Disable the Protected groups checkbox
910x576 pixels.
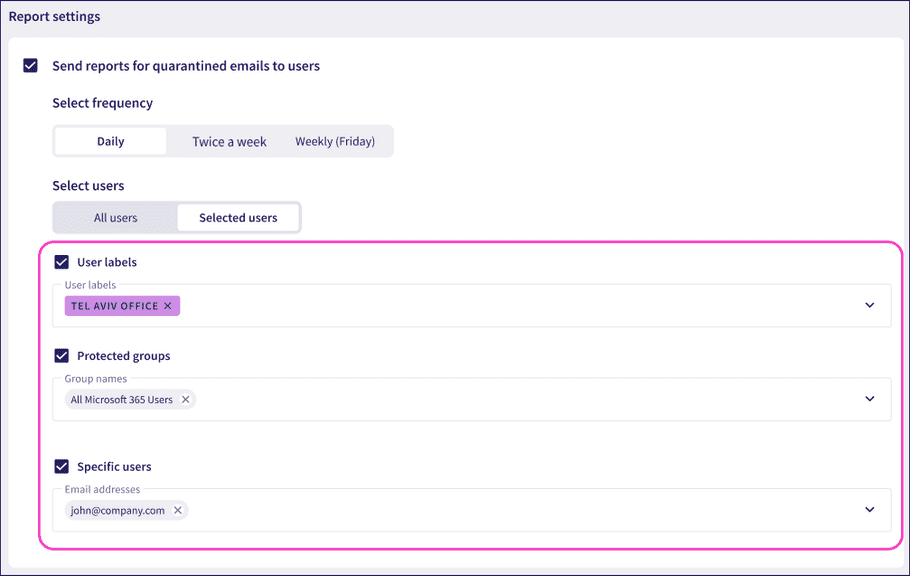61,355
